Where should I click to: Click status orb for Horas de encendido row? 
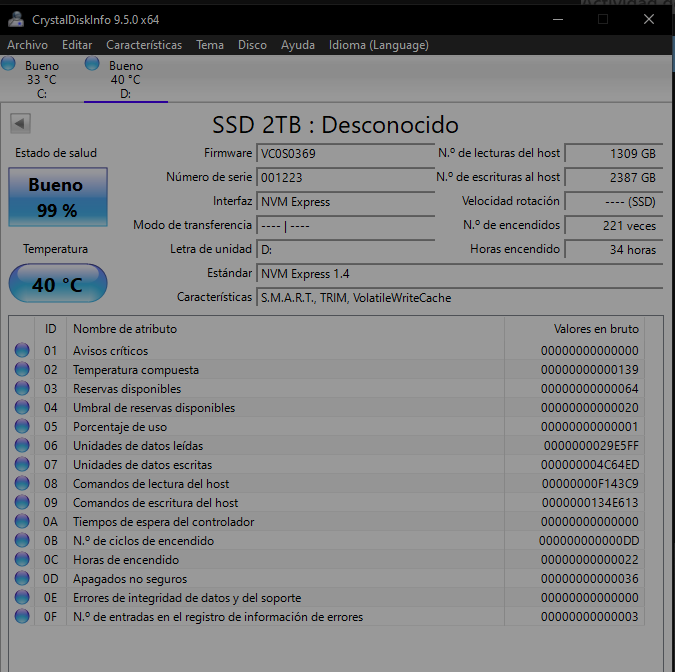coord(22,559)
